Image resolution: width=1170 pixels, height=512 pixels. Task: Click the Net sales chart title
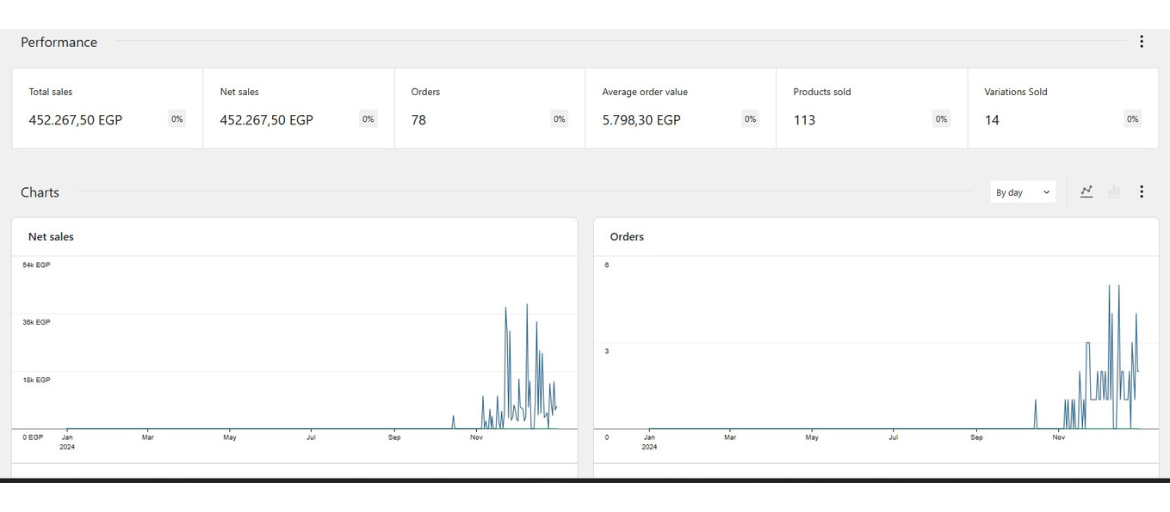coord(51,237)
